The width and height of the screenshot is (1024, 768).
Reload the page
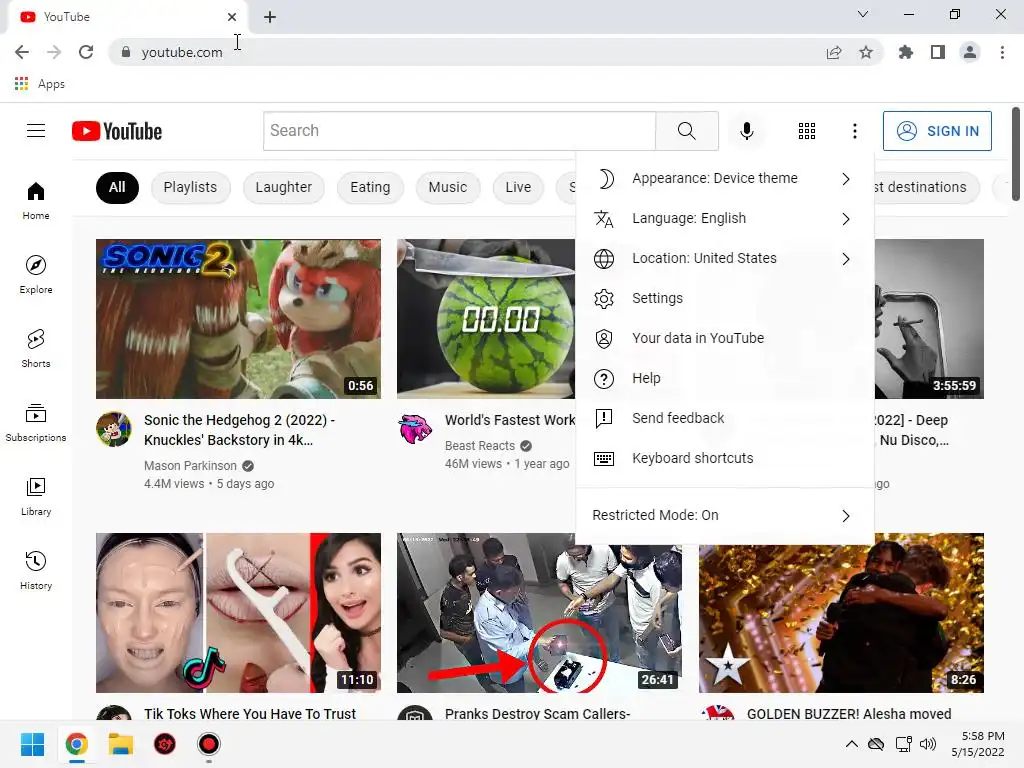(86, 52)
